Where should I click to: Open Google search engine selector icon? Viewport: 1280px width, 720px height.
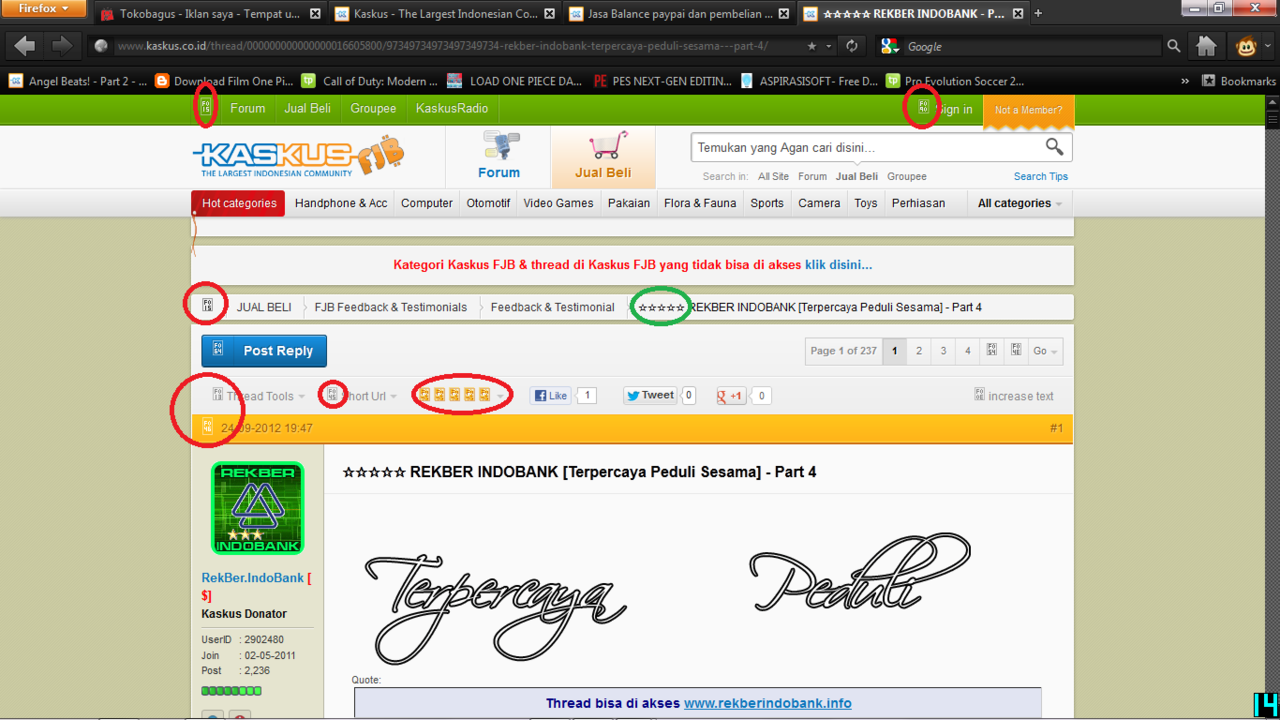(x=891, y=46)
